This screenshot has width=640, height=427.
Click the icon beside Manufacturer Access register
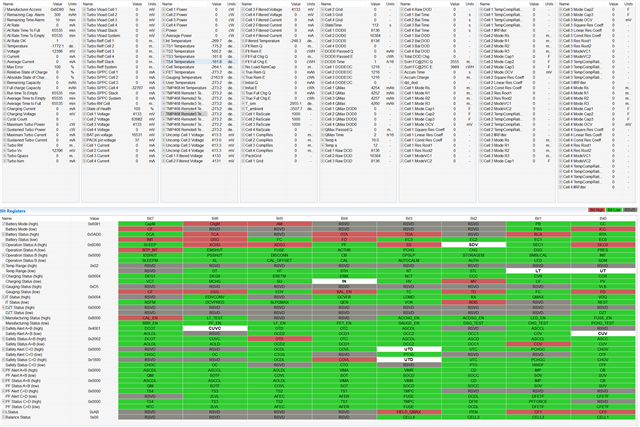click(x=4, y=9)
